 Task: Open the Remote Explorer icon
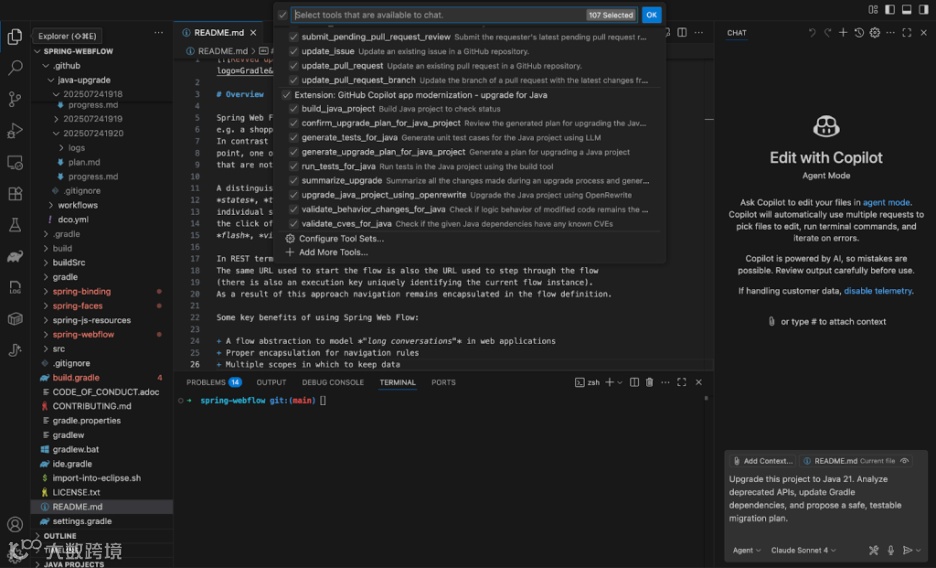pos(15,162)
